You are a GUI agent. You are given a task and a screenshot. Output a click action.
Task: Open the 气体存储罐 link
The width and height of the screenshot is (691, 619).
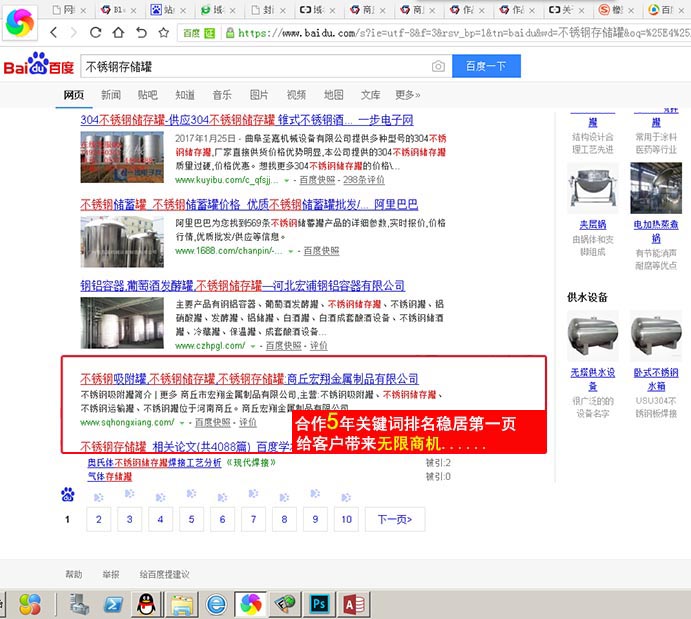coord(110,477)
